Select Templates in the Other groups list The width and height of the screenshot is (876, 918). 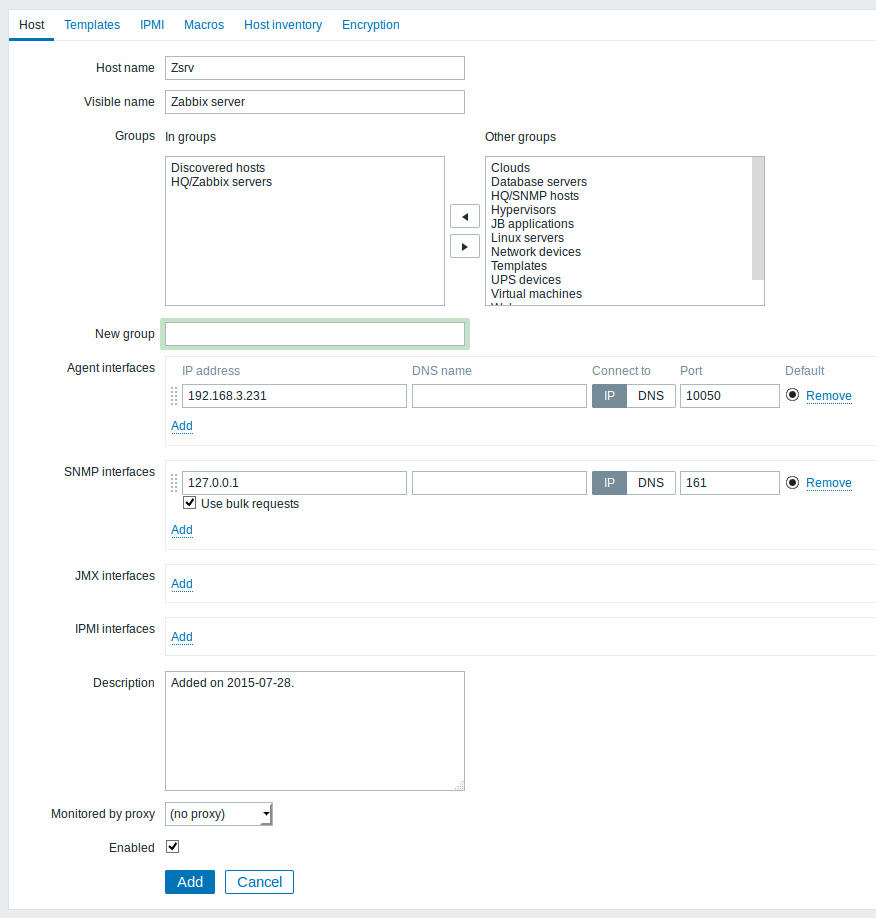click(519, 266)
